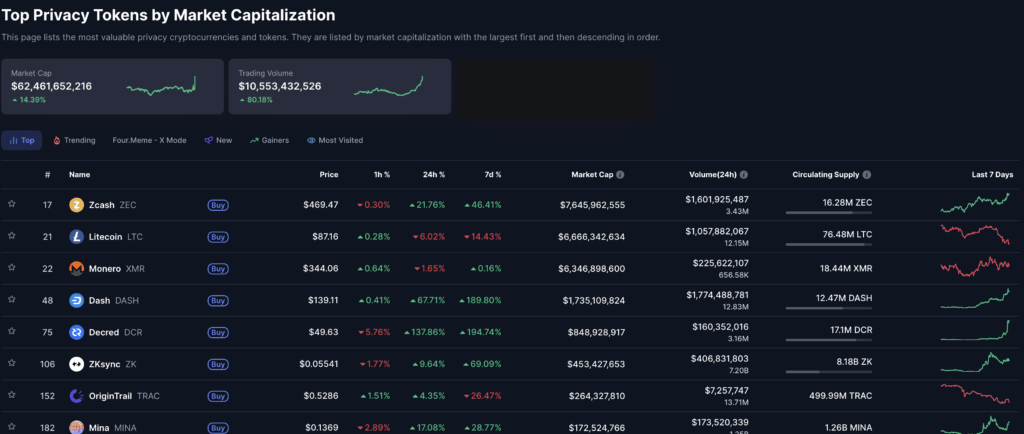Click the Litecoin circulating supply progress bar
This screenshot has height=434, width=1024.
(x=829, y=245)
